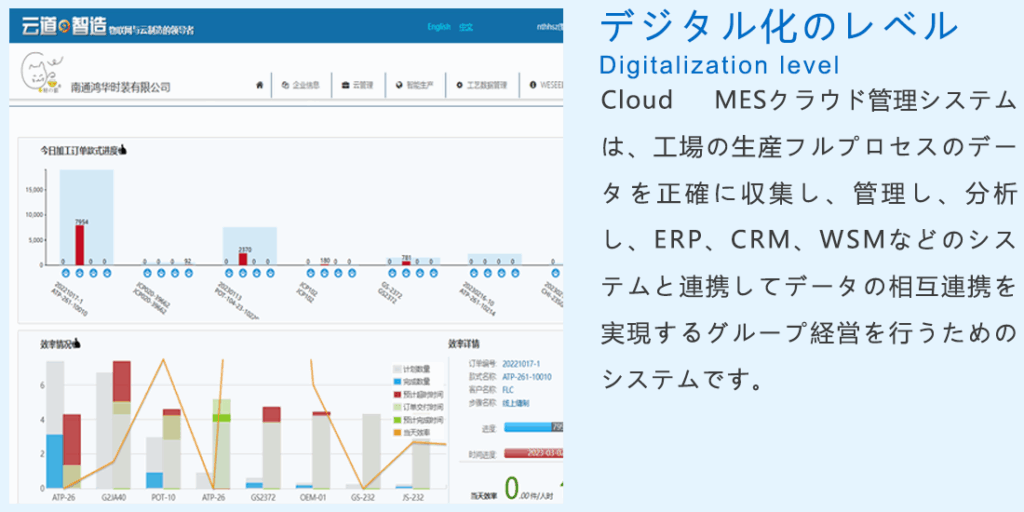1024x512 pixels.
Task: Open step name link 线上缝制
Action: (515, 403)
